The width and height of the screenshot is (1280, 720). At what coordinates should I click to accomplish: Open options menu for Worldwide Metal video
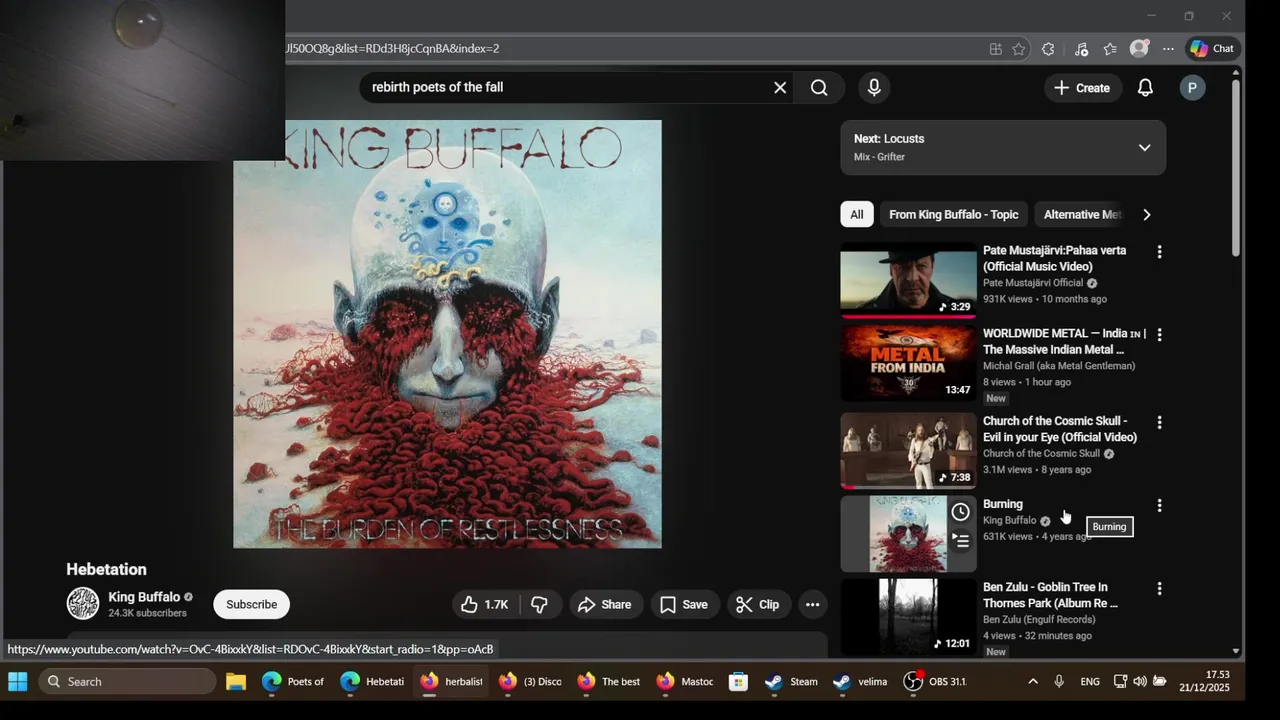click(1159, 335)
